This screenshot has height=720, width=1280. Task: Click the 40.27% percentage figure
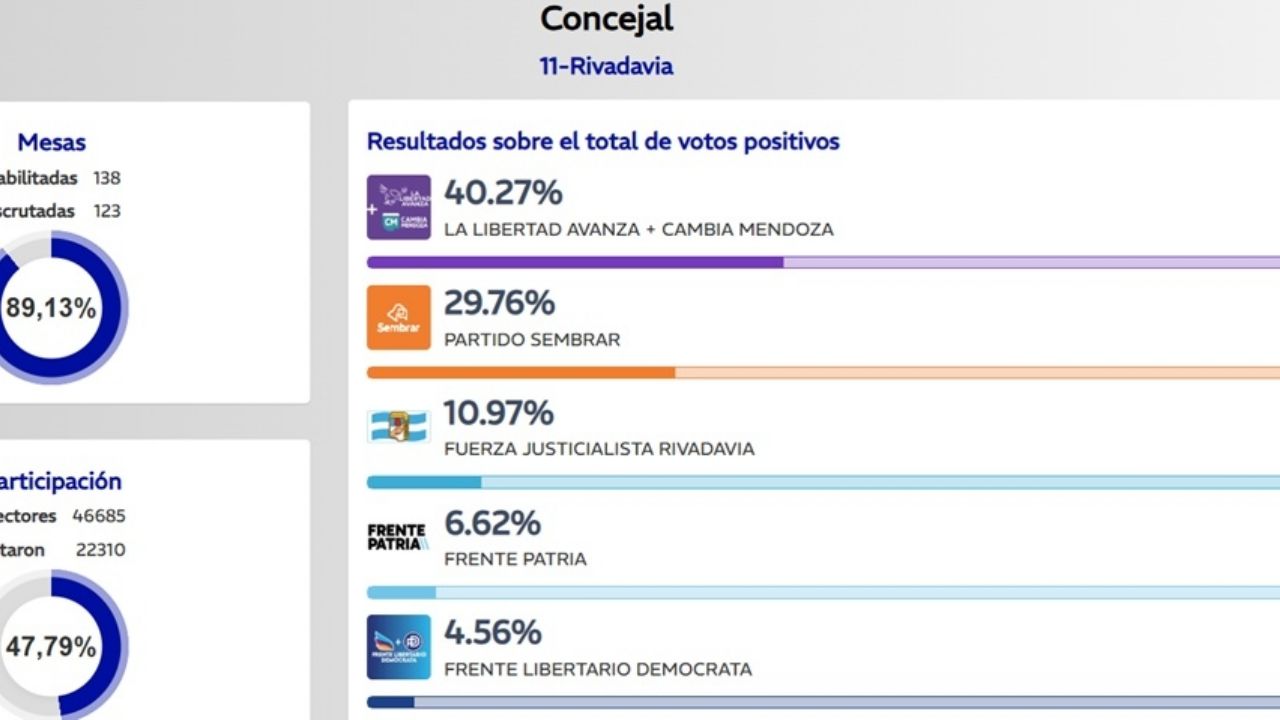pyautogui.click(x=503, y=192)
